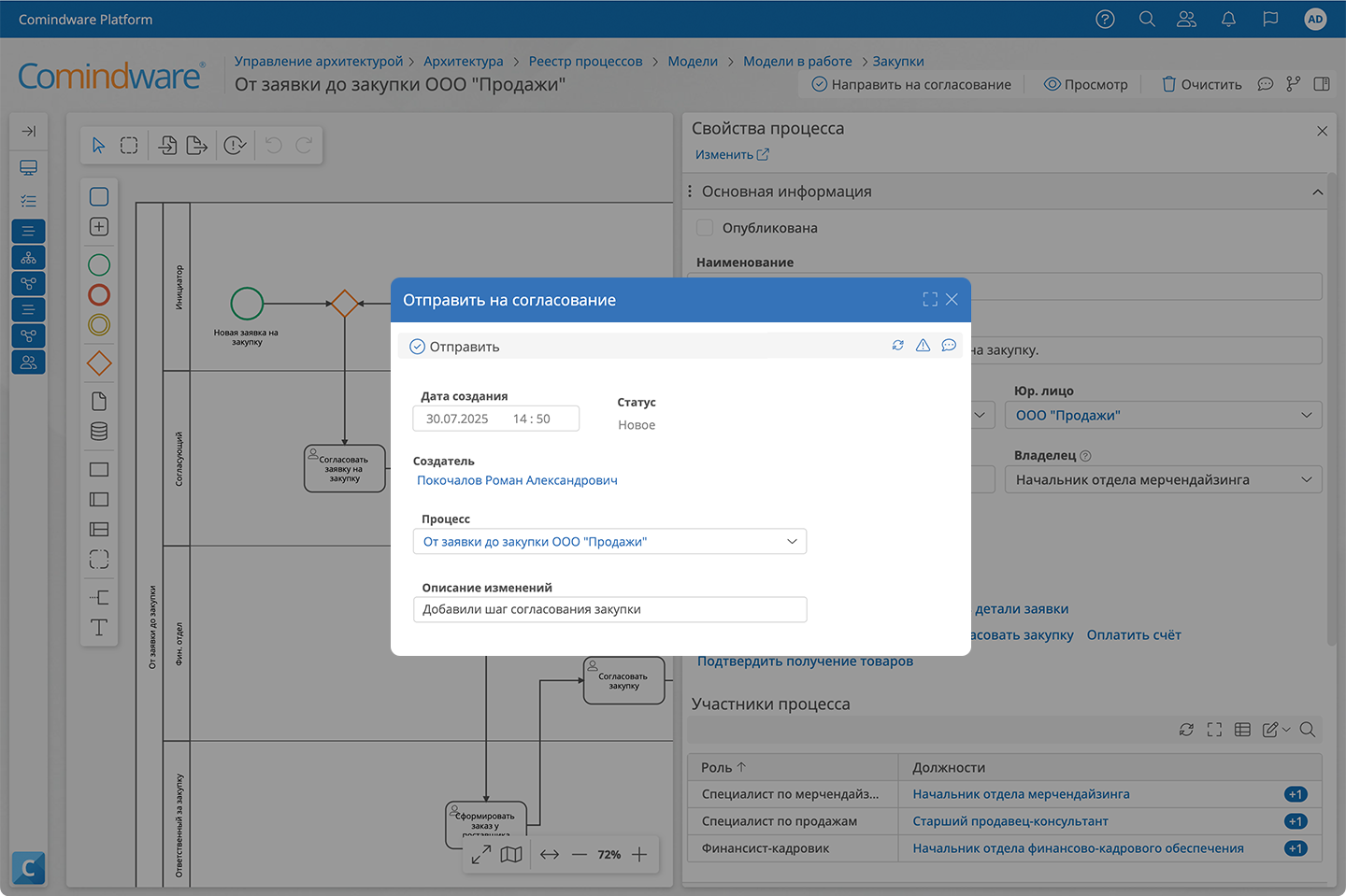Click the Описание изменений input field
Screen dimensions: 1346x896
click(x=609, y=609)
